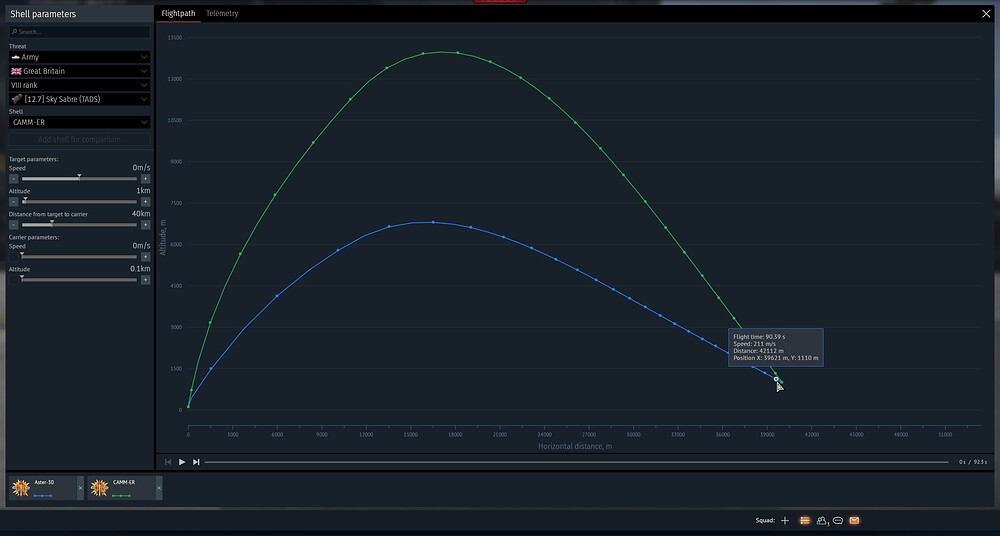Click the 'Flight time: 90.39 s' tooltip line
The image size is (1000, 536).
(x=759, y=337)
